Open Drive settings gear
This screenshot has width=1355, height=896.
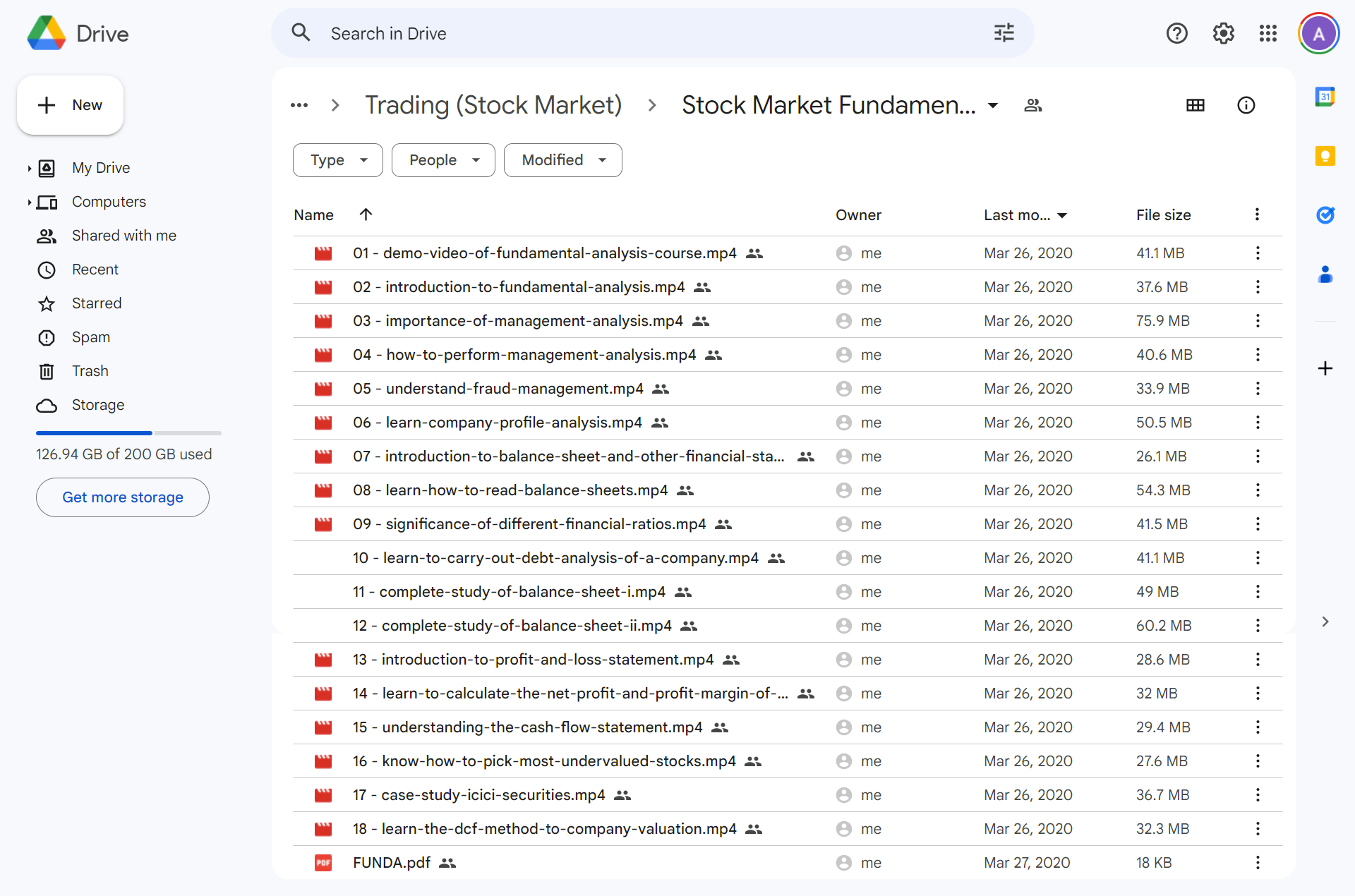(x=1223, y=33)
